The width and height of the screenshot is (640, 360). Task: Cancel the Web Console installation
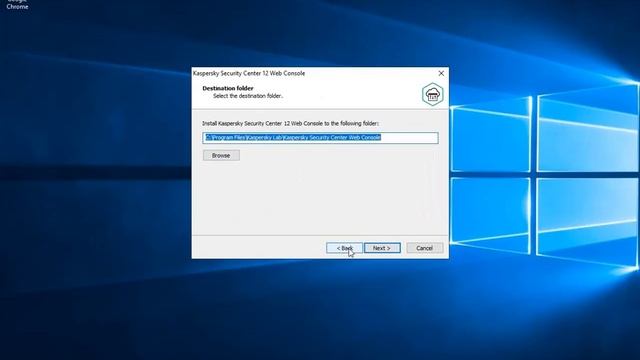pyautogui.click(x=424, y=248)
